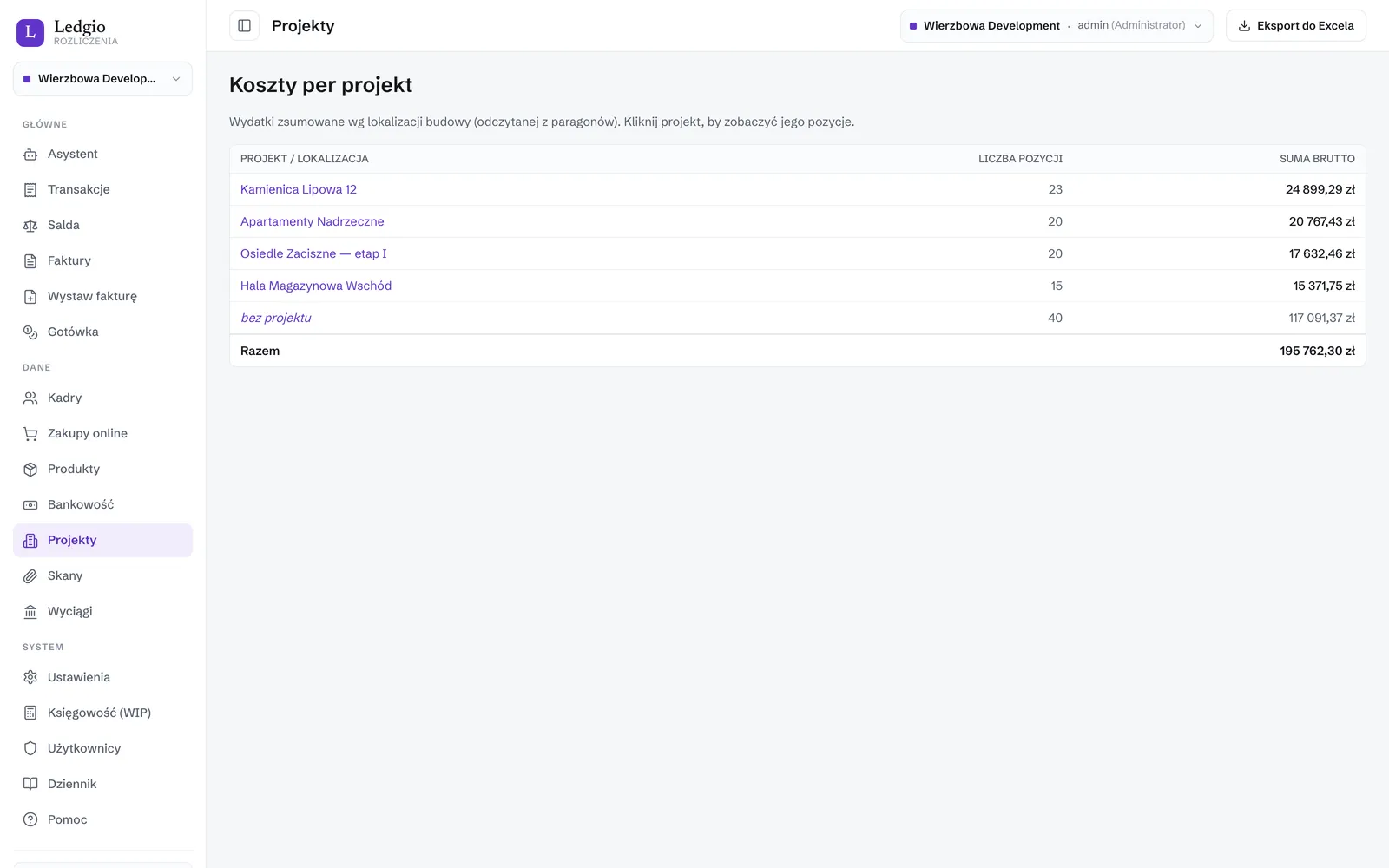Open the Kamienica Lipowa 12 project link

click(x=299, y=190)
